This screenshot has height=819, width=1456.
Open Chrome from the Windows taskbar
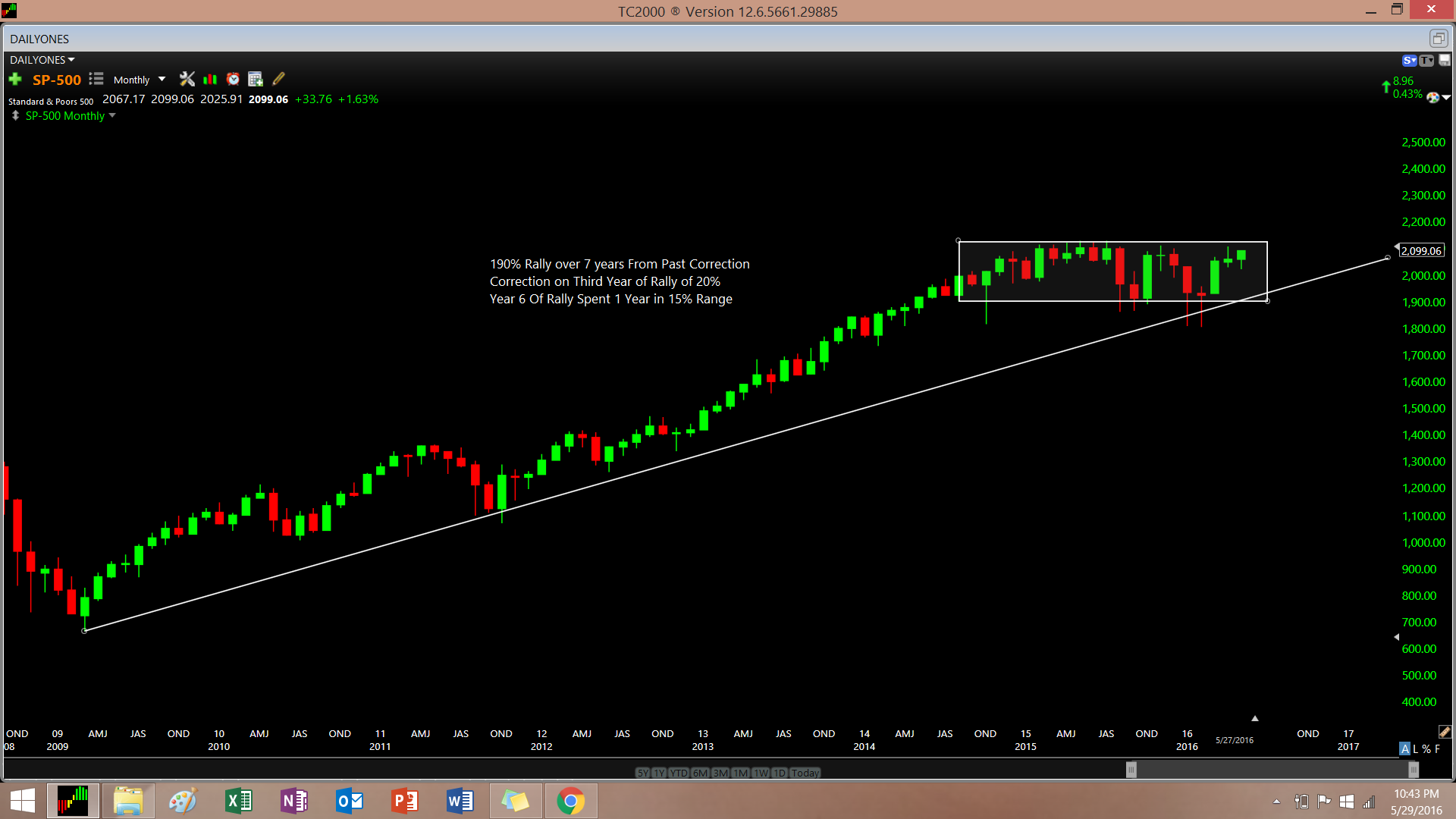click(570, 801)
